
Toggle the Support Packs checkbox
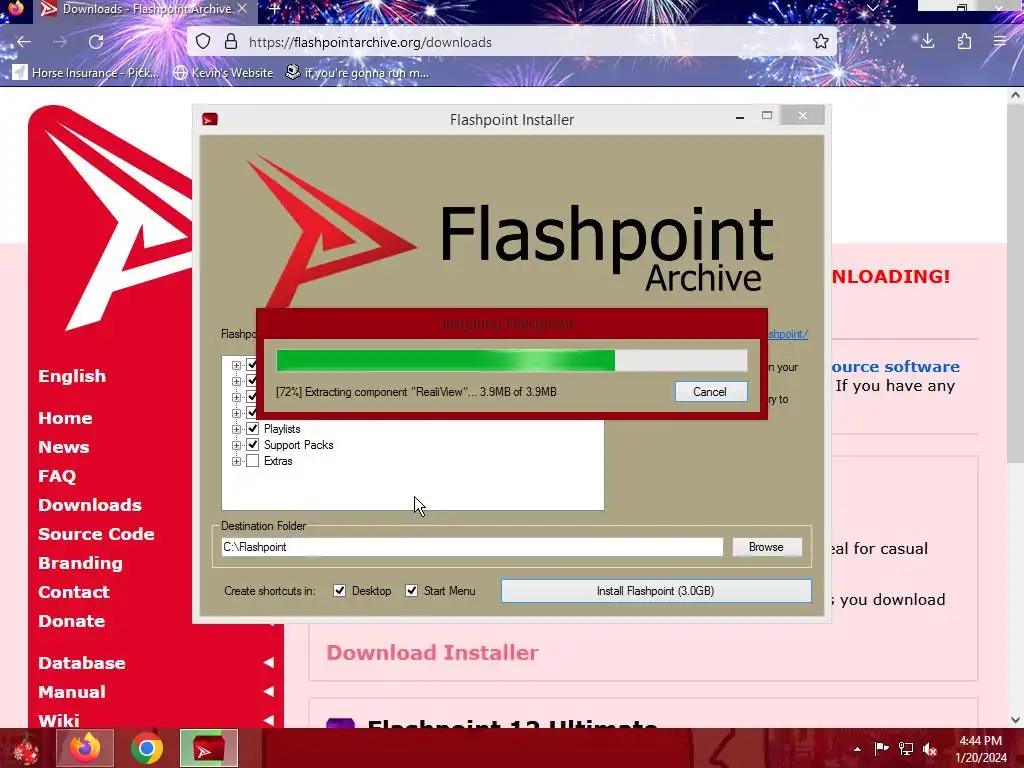[253, 445]
